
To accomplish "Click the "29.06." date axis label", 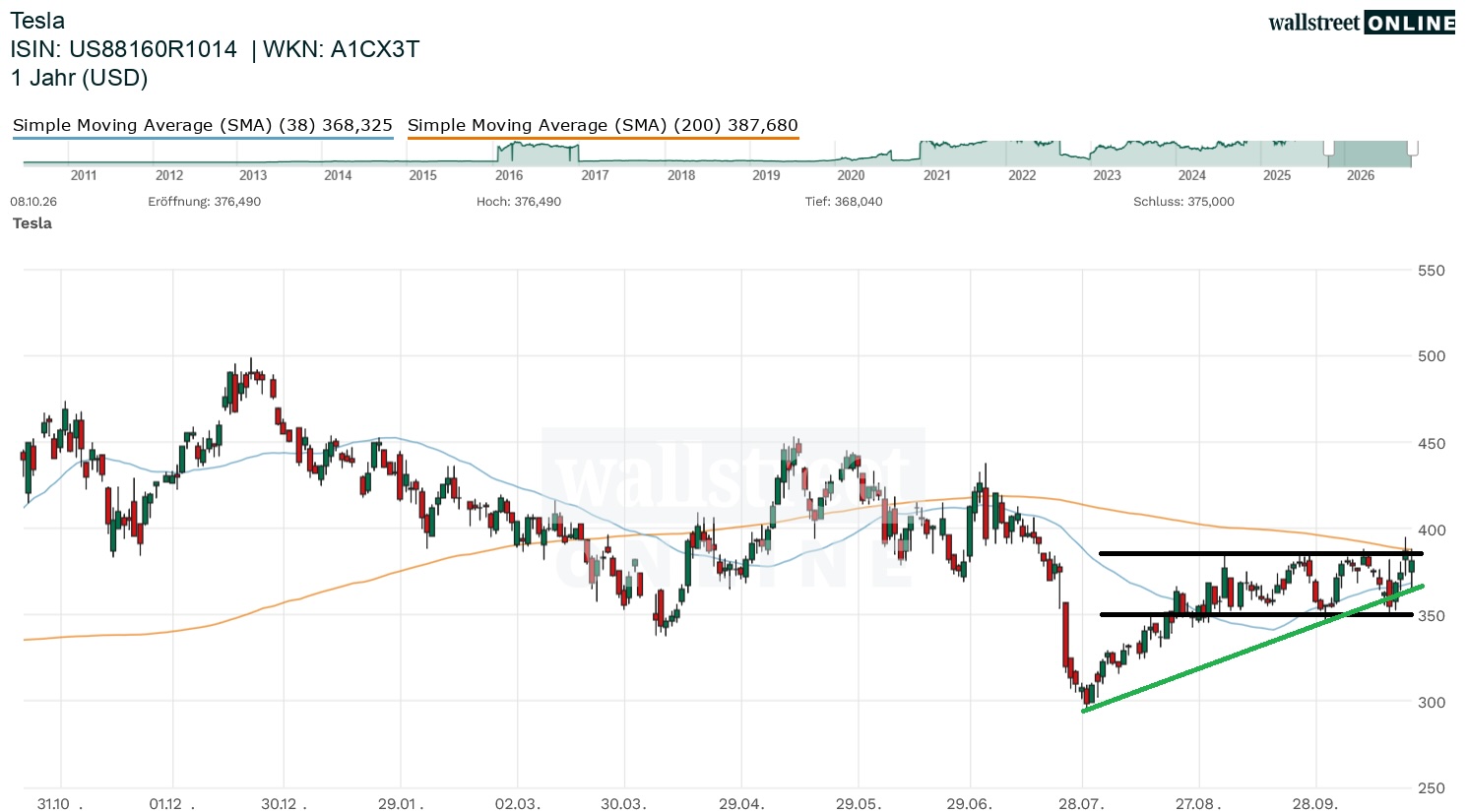I will 971,804.
